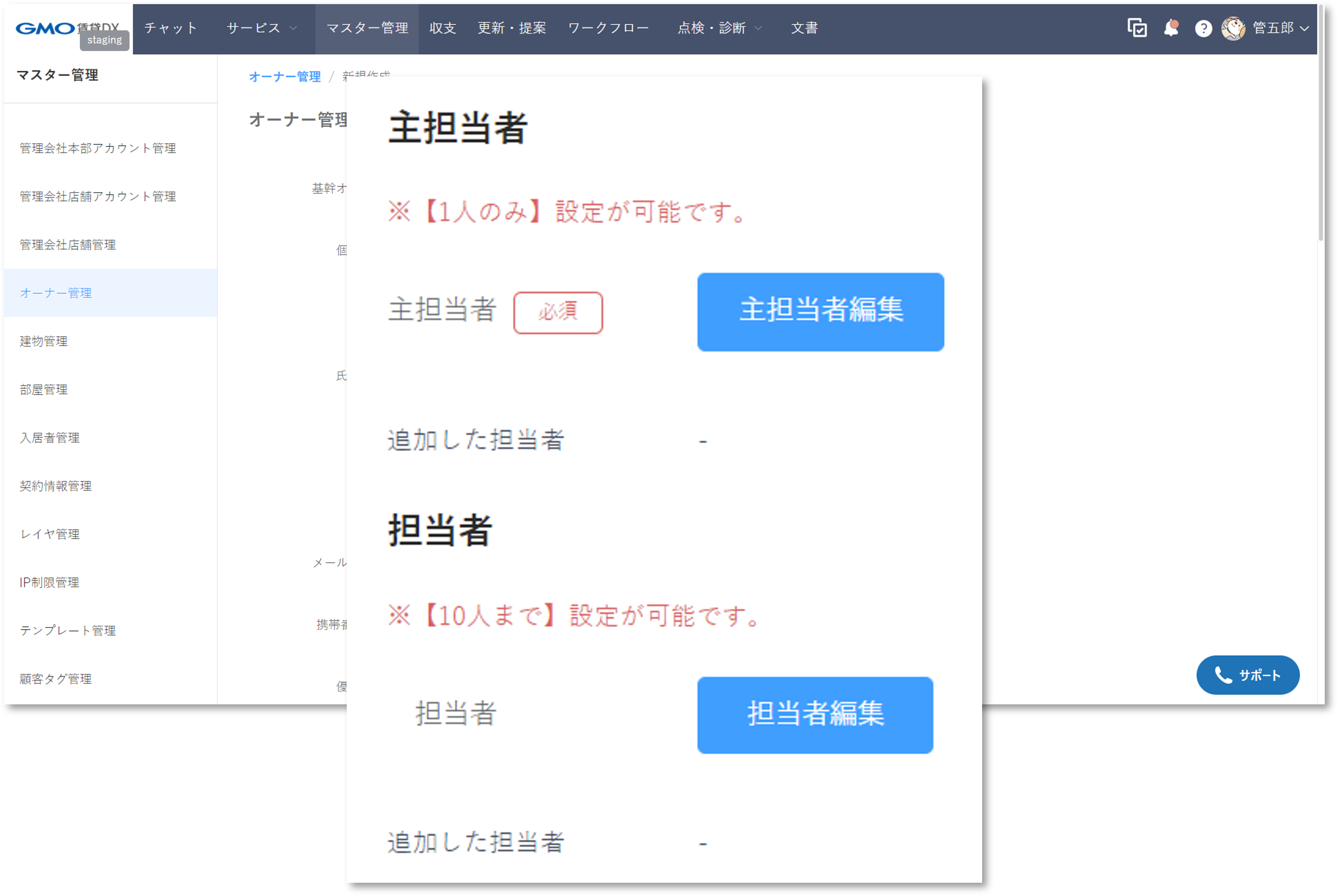Expand the サービス dropdown menu

[261, 28]
